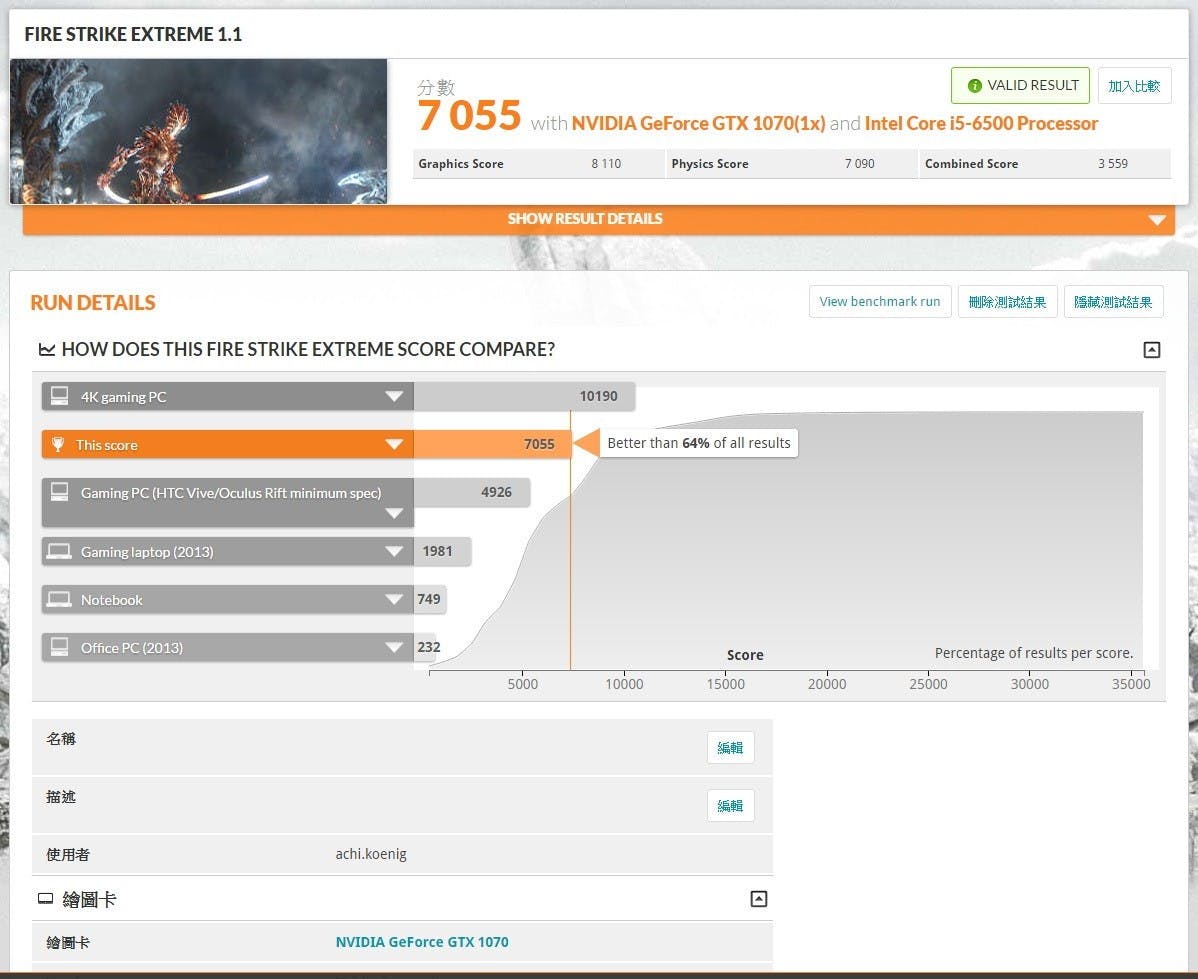
Task: Click the Office PC (2013) monitor icon
Action: pos(59,647)
